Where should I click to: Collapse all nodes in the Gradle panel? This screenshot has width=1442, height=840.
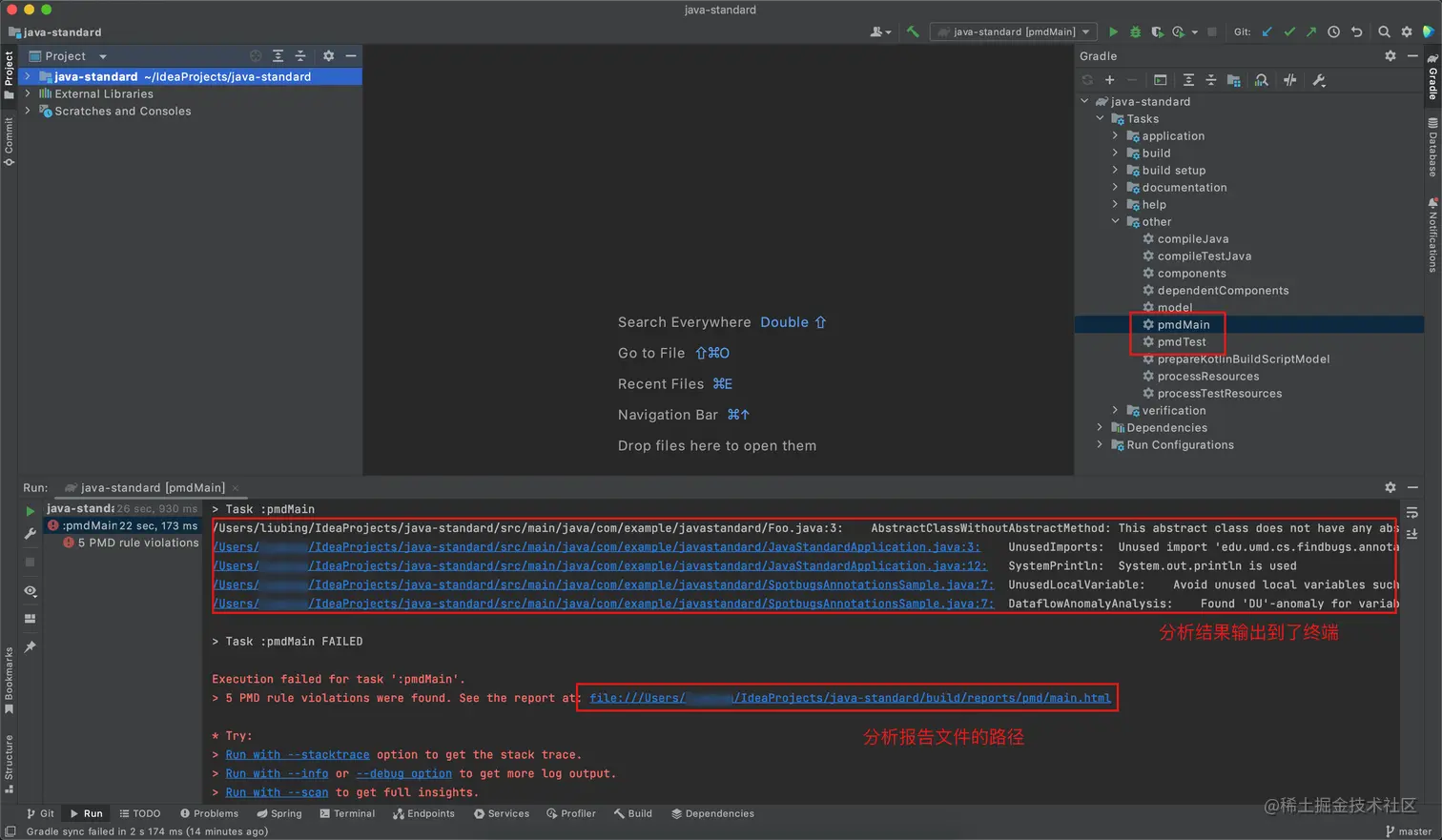coord(1210,80)
